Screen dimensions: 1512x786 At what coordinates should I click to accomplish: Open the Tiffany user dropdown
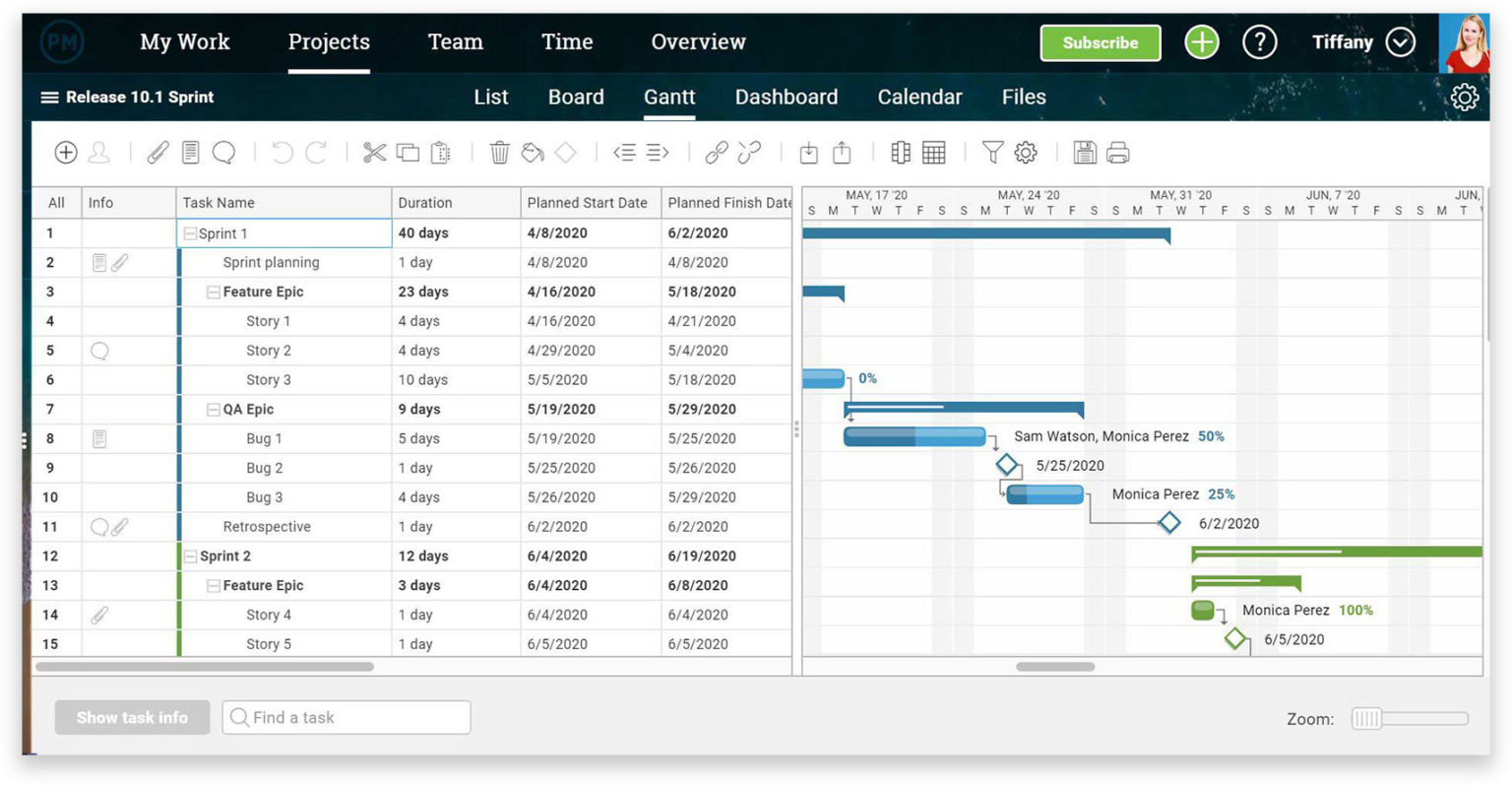(x=1400, y=41)
